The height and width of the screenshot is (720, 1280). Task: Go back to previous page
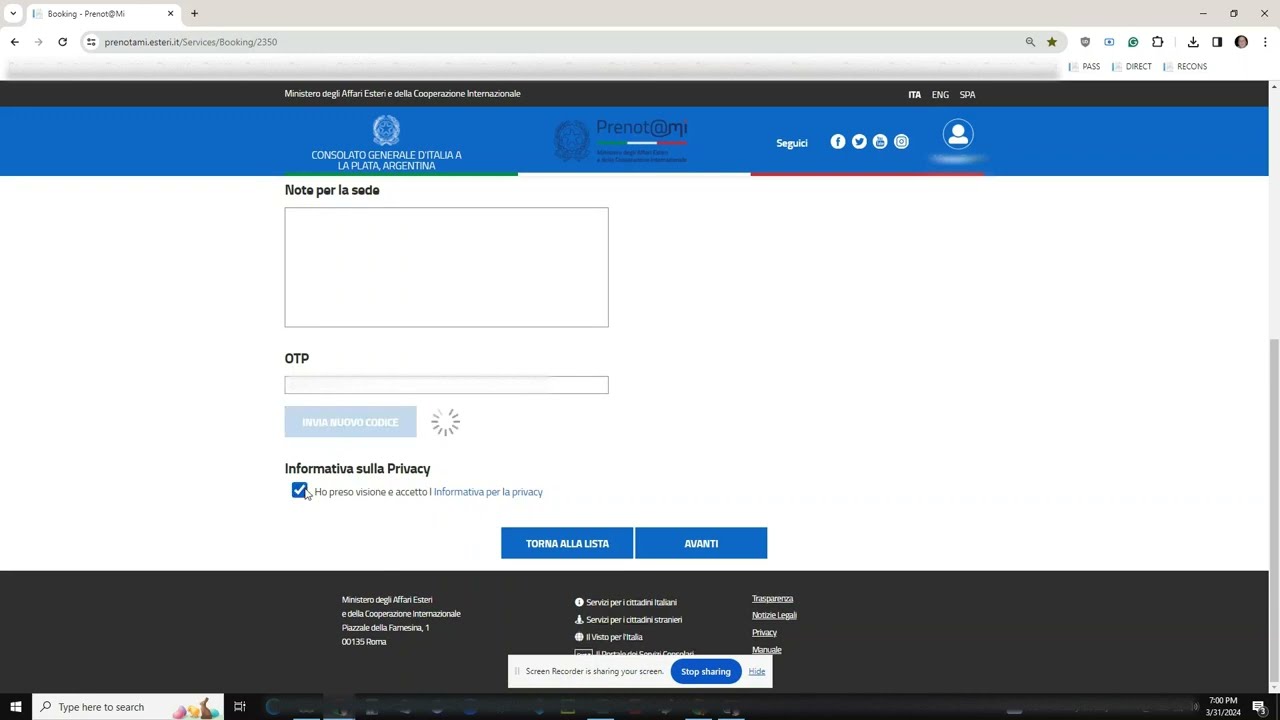(15, 42)
